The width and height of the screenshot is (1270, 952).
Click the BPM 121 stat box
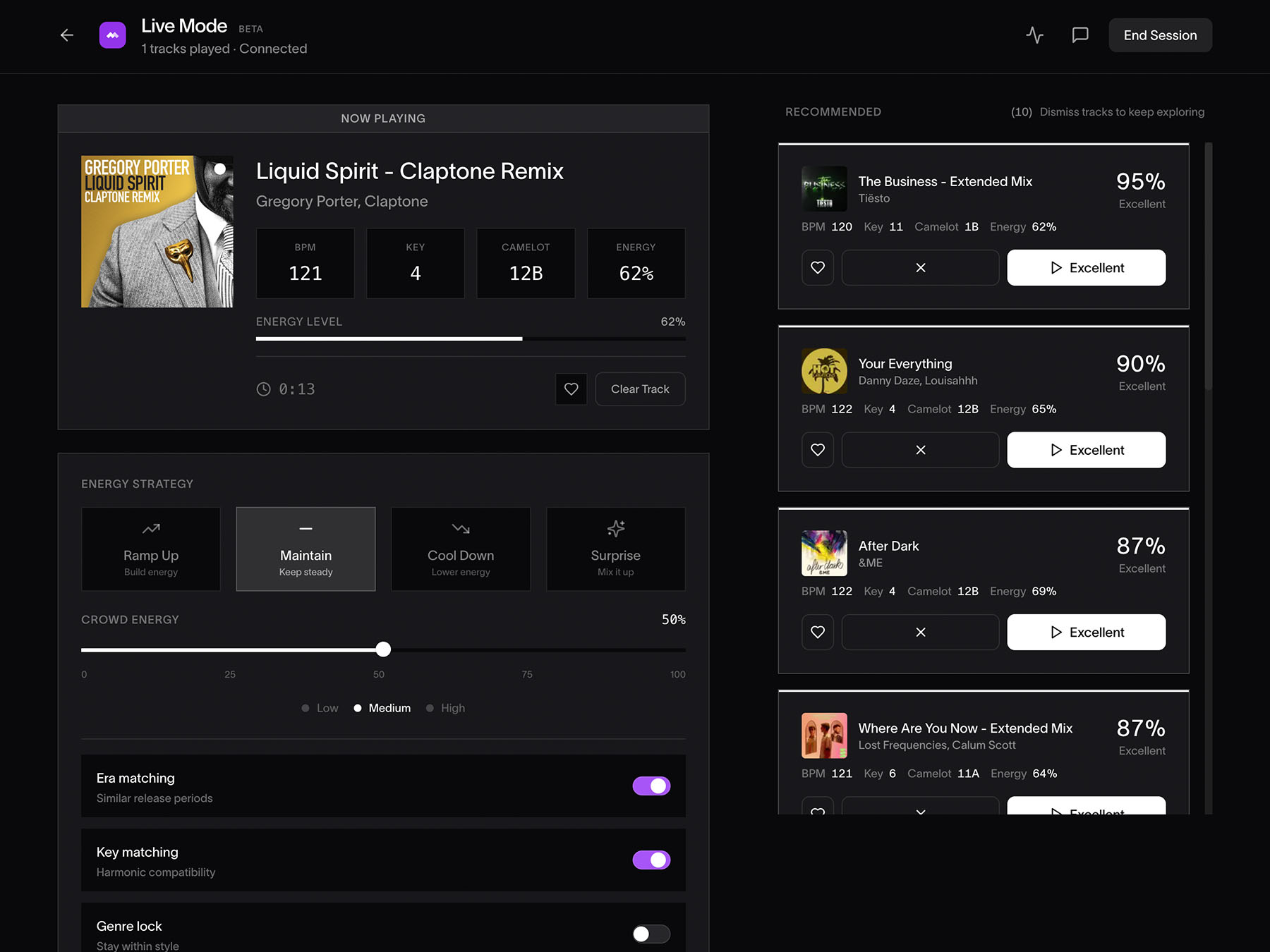306,263
